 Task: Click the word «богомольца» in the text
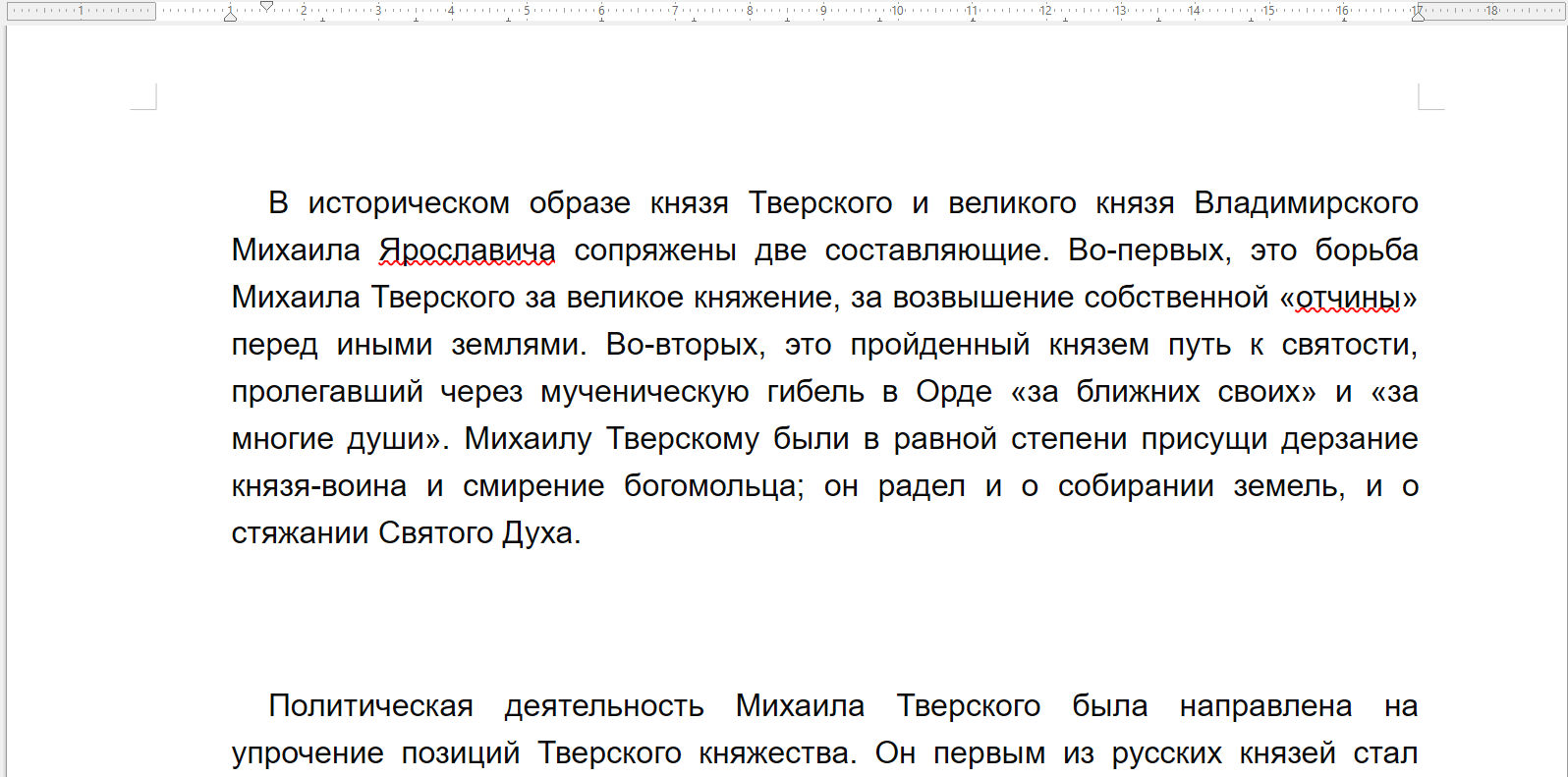click(712, 486)
